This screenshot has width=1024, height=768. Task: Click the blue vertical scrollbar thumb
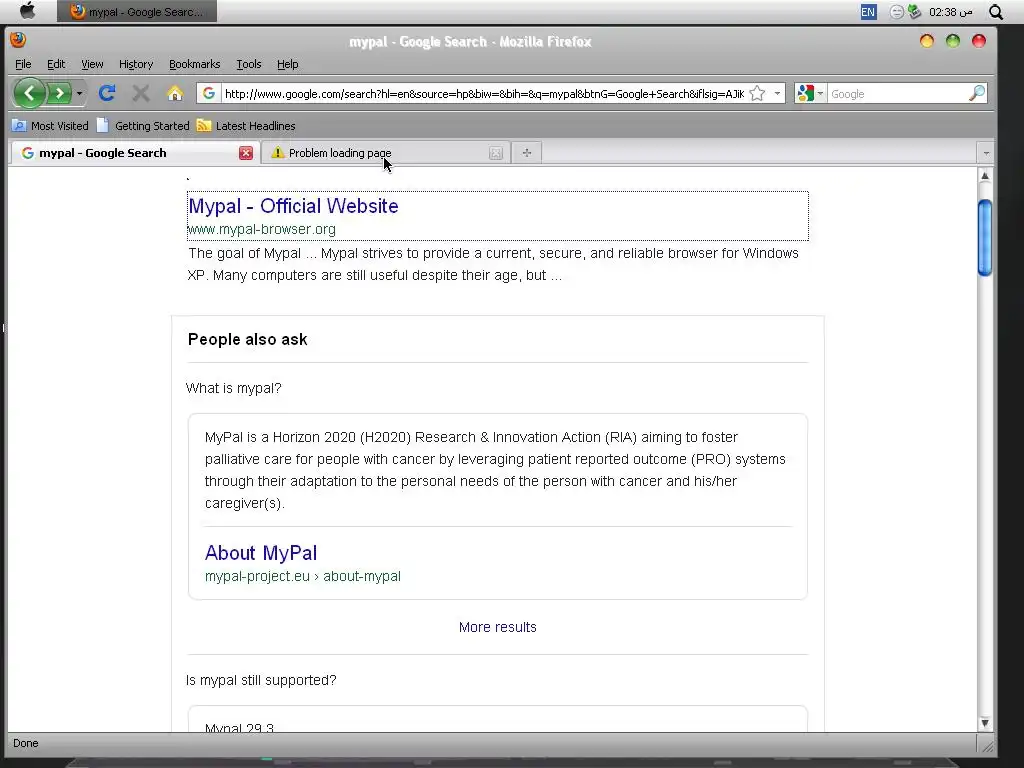click(x=985, y=238)
